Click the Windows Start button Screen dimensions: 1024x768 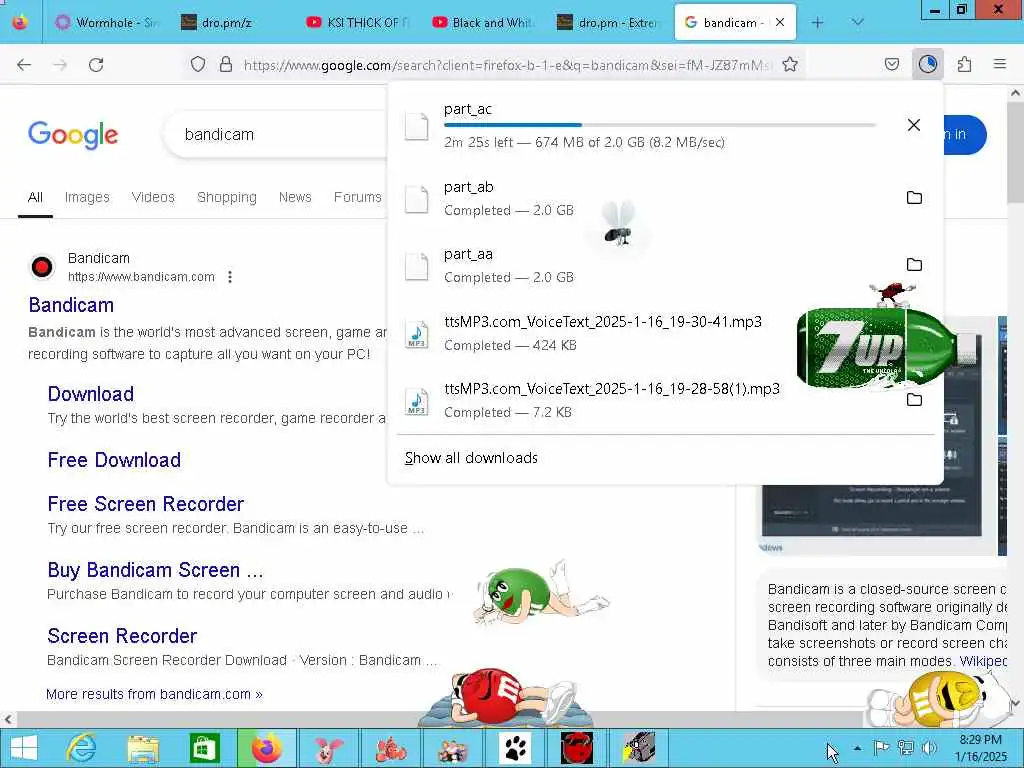(x=24, y=748)
